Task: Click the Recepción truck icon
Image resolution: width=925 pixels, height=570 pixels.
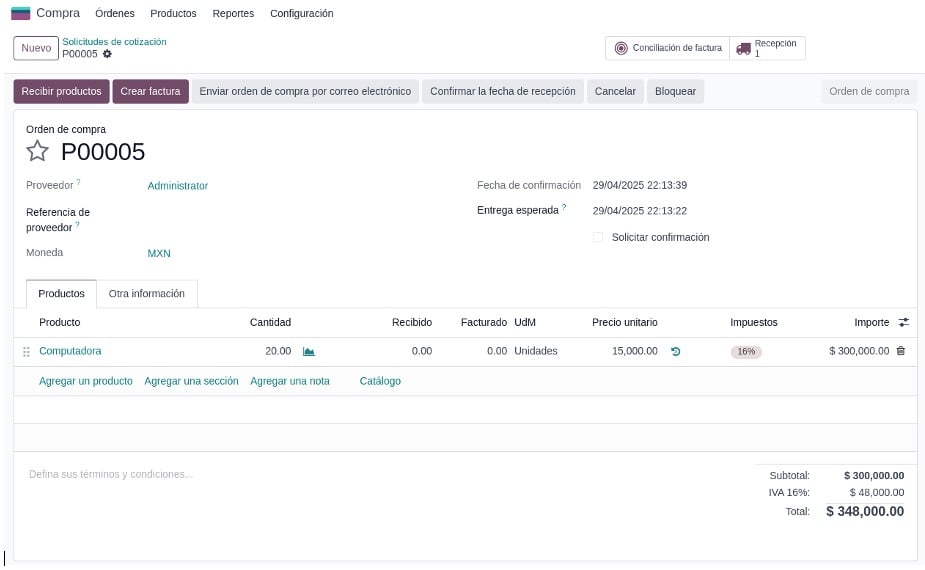Action: 743,48
